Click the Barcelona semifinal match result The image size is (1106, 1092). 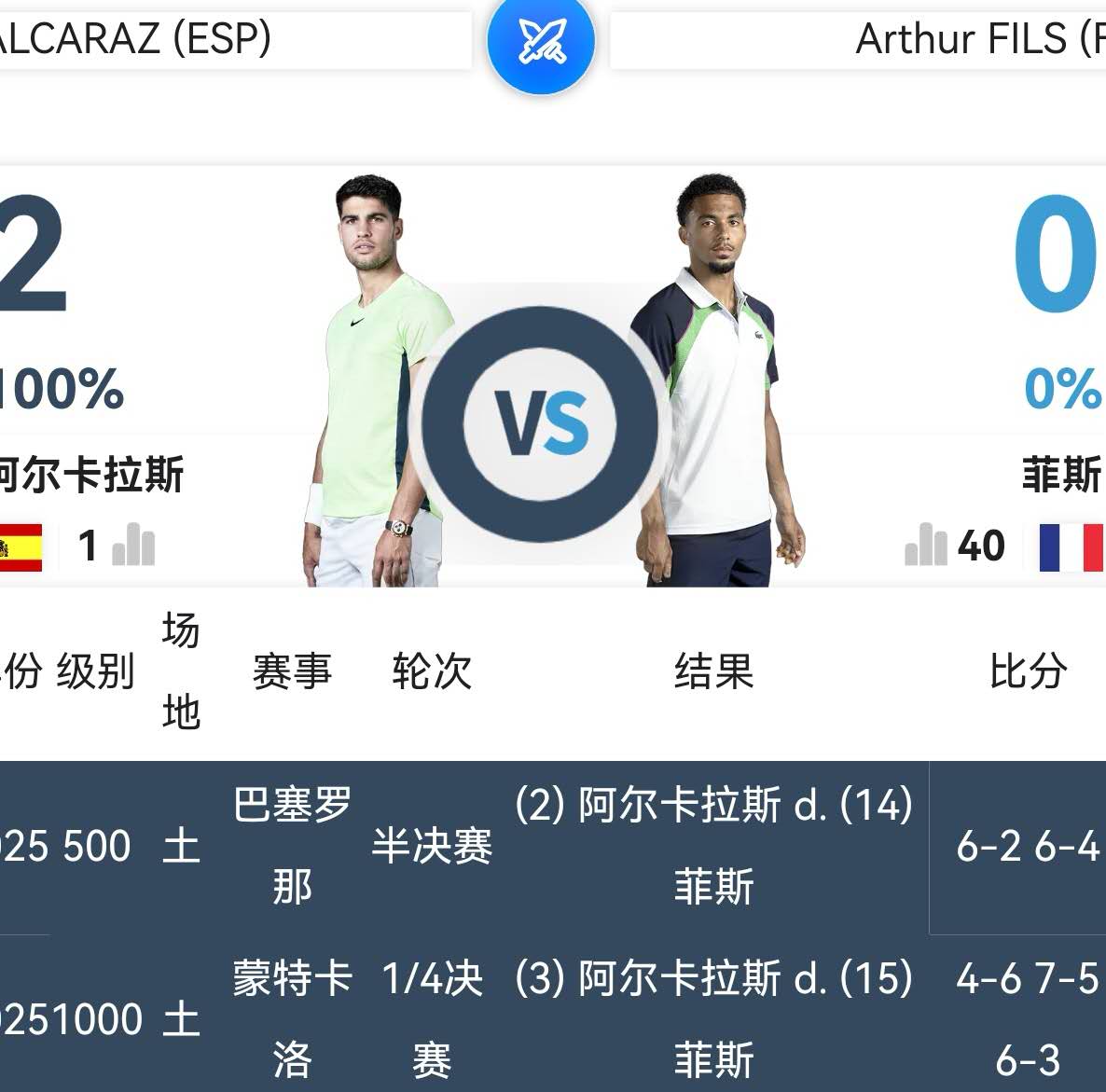click(713, 845)
